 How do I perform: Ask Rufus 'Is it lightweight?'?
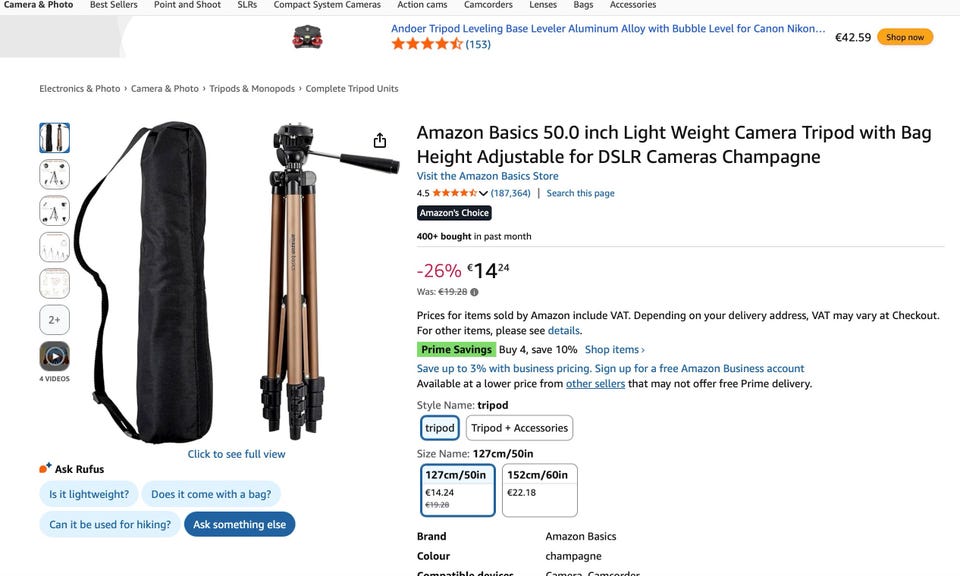(89, 494)
